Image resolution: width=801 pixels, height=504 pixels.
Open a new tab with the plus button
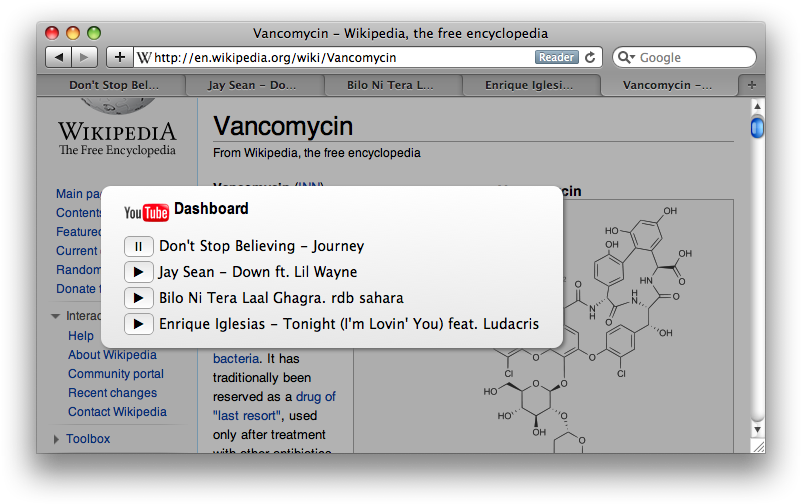pos(752,85)
